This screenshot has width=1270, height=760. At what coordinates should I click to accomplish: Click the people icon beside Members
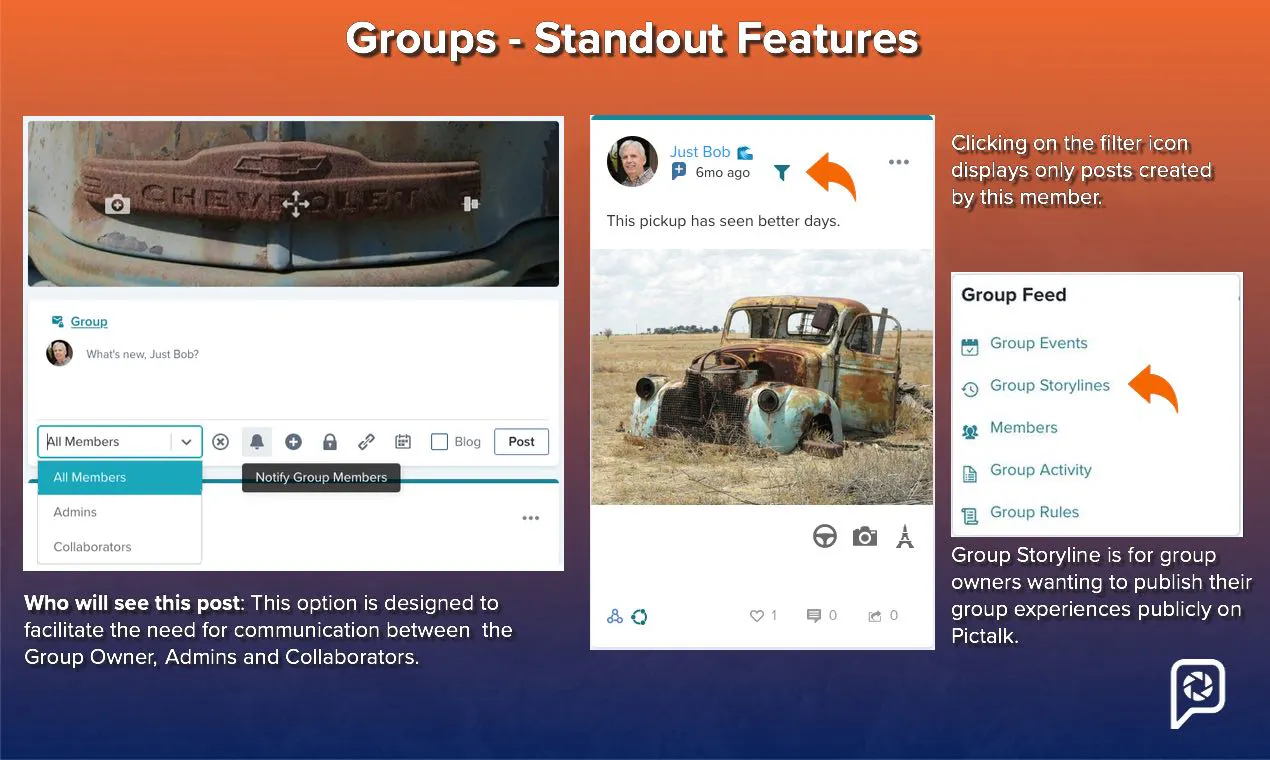pos(970,431)
